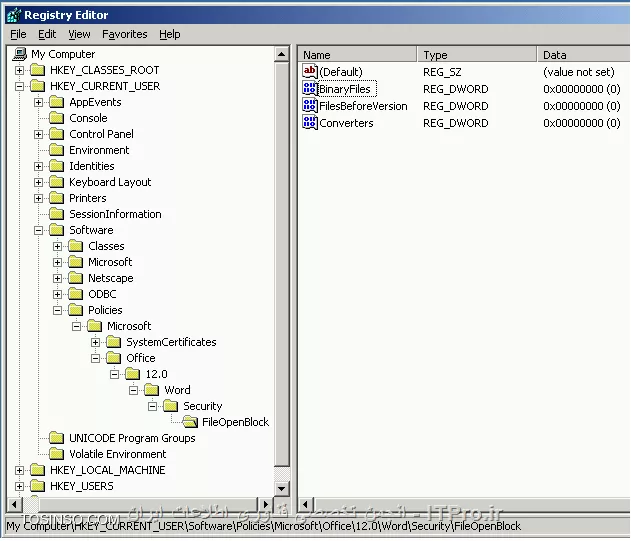Expand the Netscape key
The width and height of the screenshot is (631, 541).
point(57,279)
